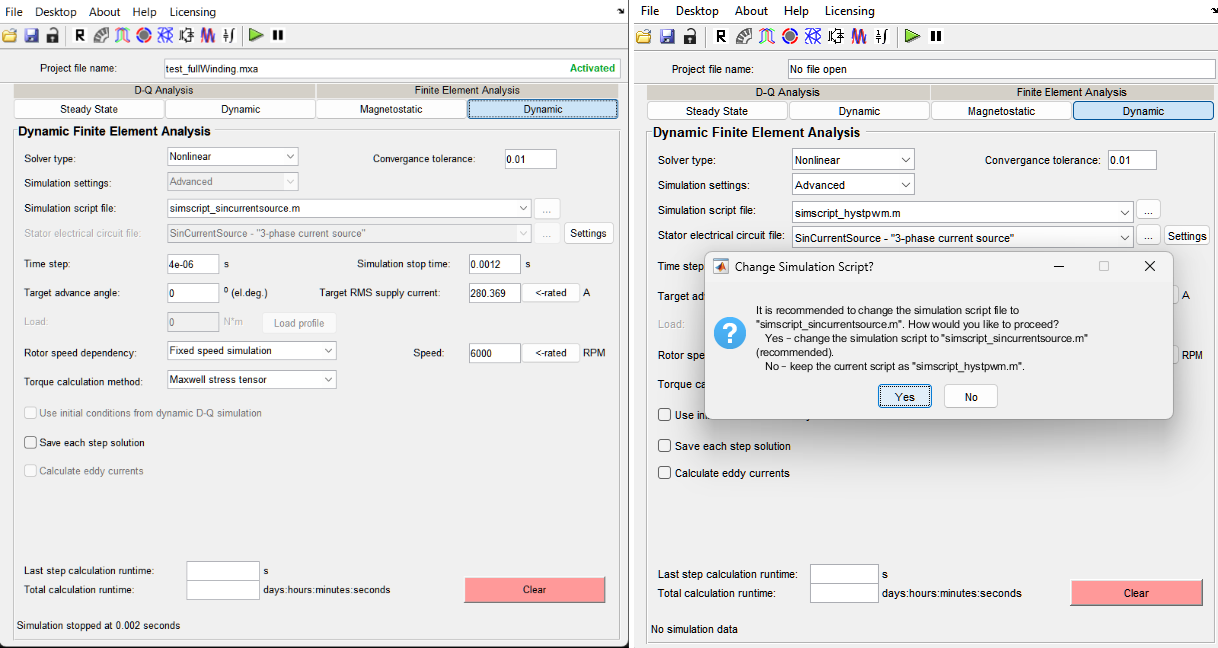
Task: Expand simscript_hystpwm.m script dropdown in right window
Action: point(963,212)
